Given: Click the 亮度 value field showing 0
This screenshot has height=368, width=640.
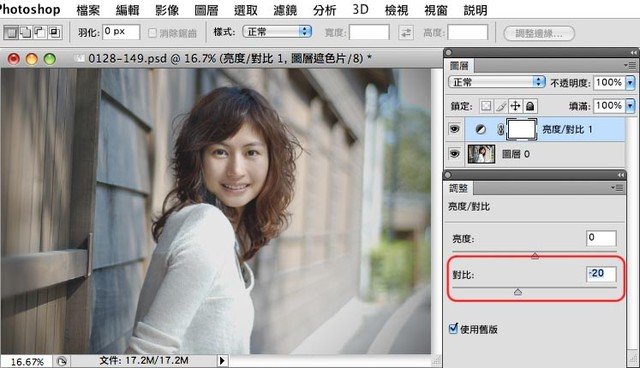Looking at the screenshot, I should (601, 238).
